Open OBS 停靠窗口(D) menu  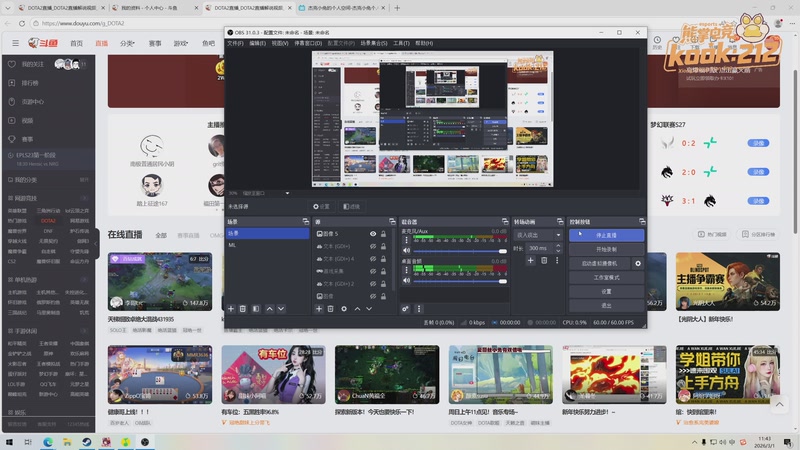(308, 43)
